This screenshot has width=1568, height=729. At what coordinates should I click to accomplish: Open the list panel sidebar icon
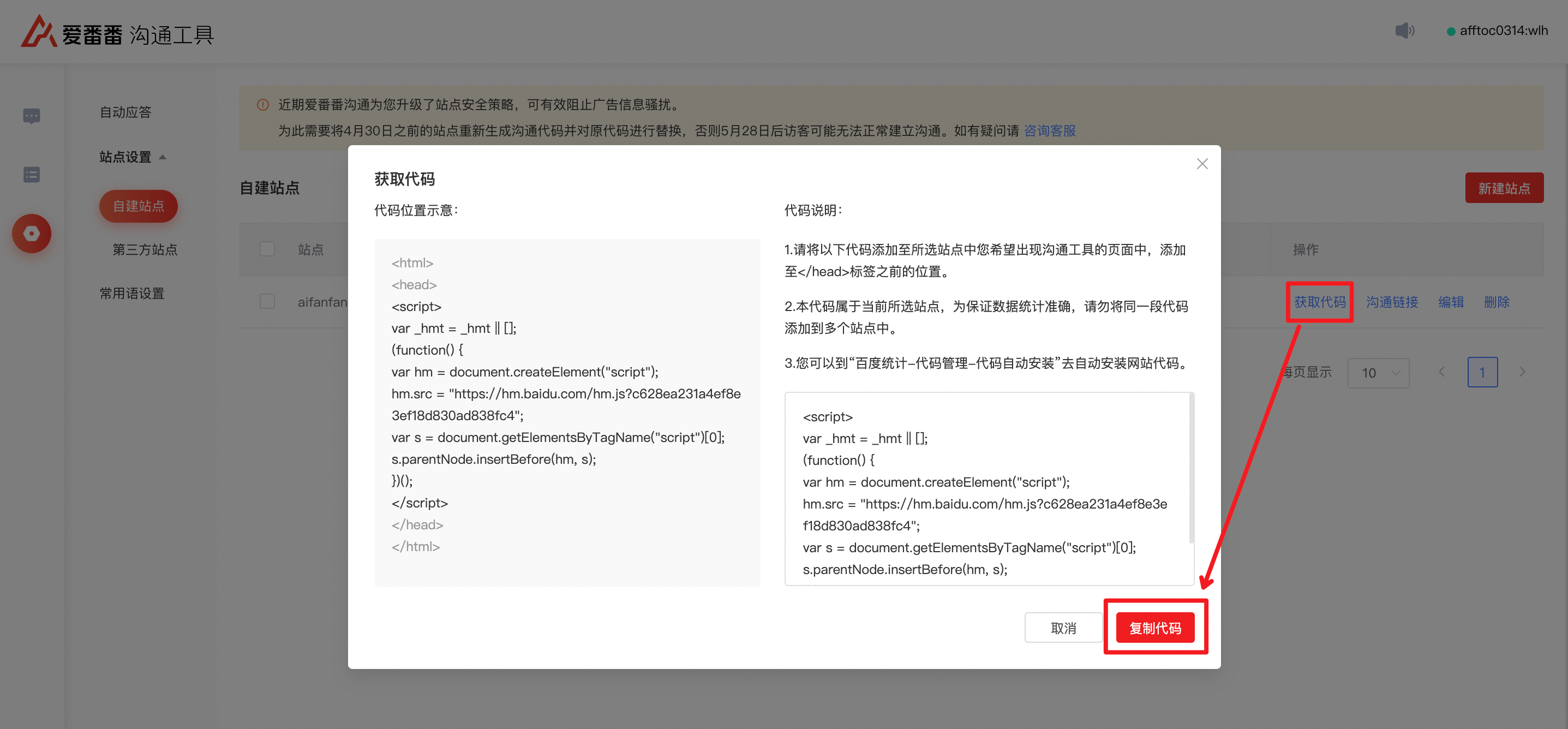32,175
